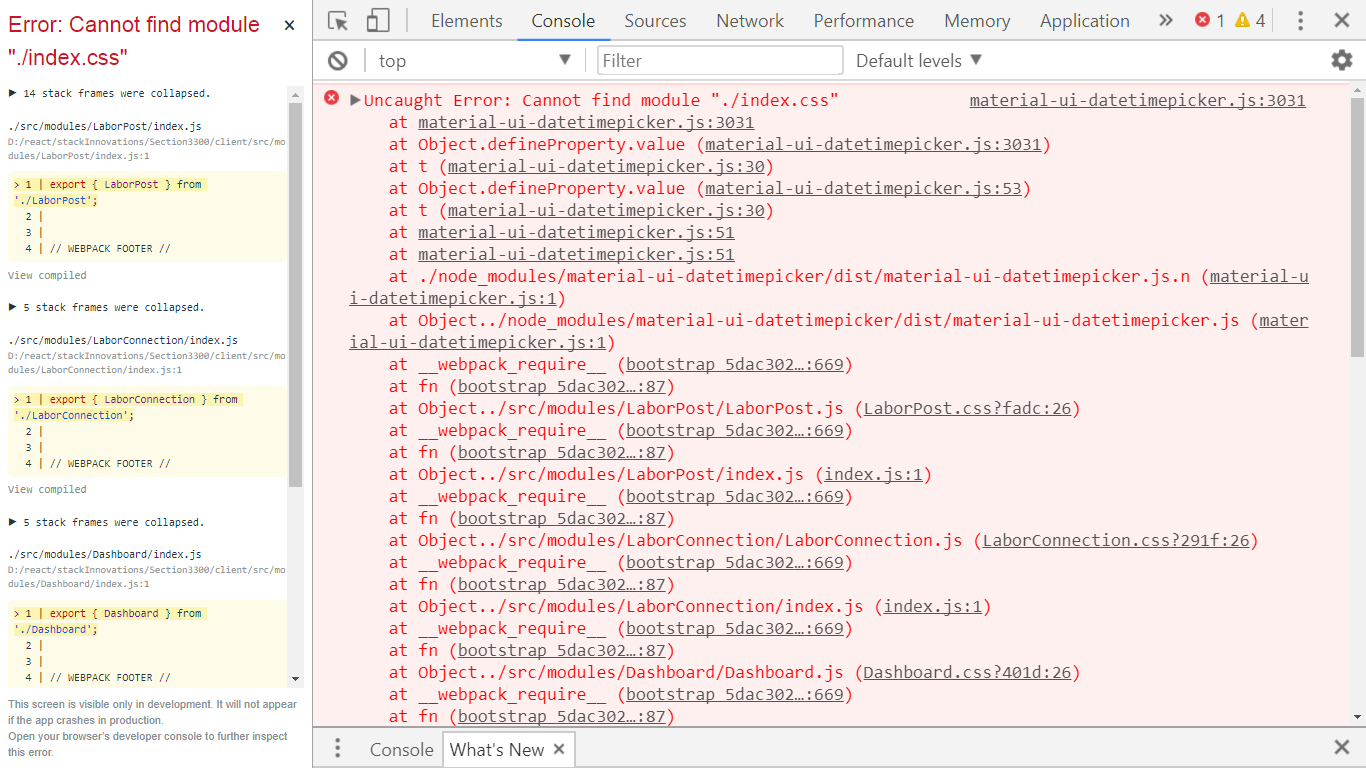Screen dimensions: 1366x768
Task: Click the console Filter input
Action: [720, 61]
